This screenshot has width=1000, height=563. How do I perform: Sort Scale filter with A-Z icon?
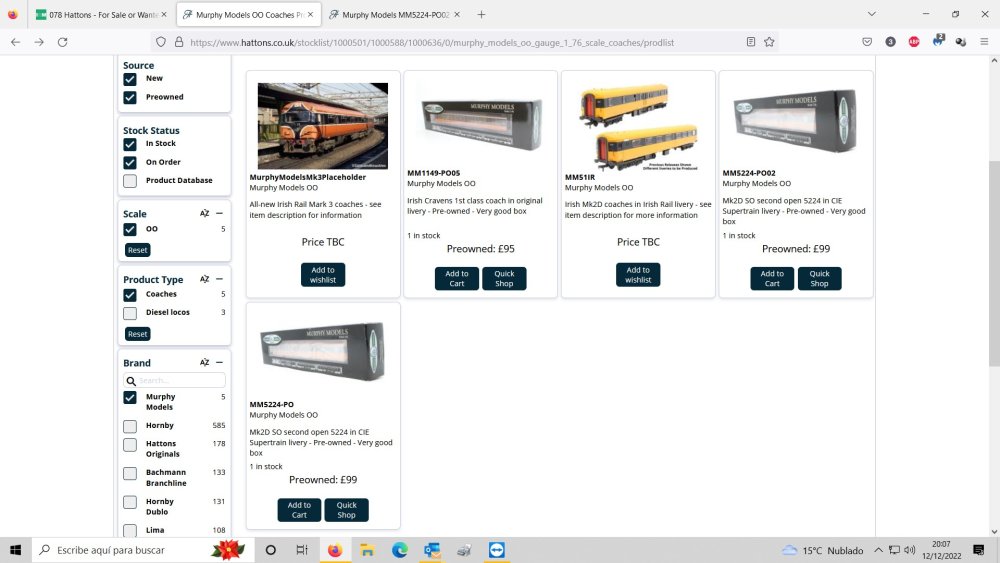tap(204, 214)
